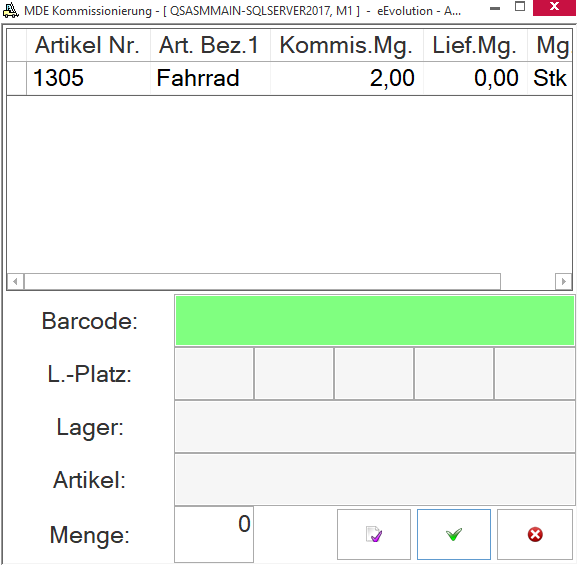Maximize the MDE Kommissionierung window
This screenshot has width=581, height=566.
(x=520, y=7)
